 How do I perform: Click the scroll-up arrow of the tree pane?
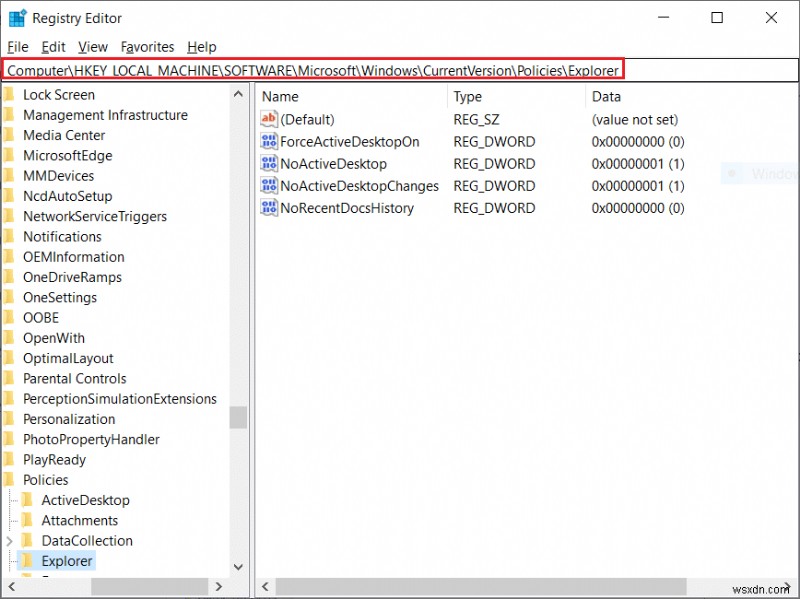pos(238,94)
